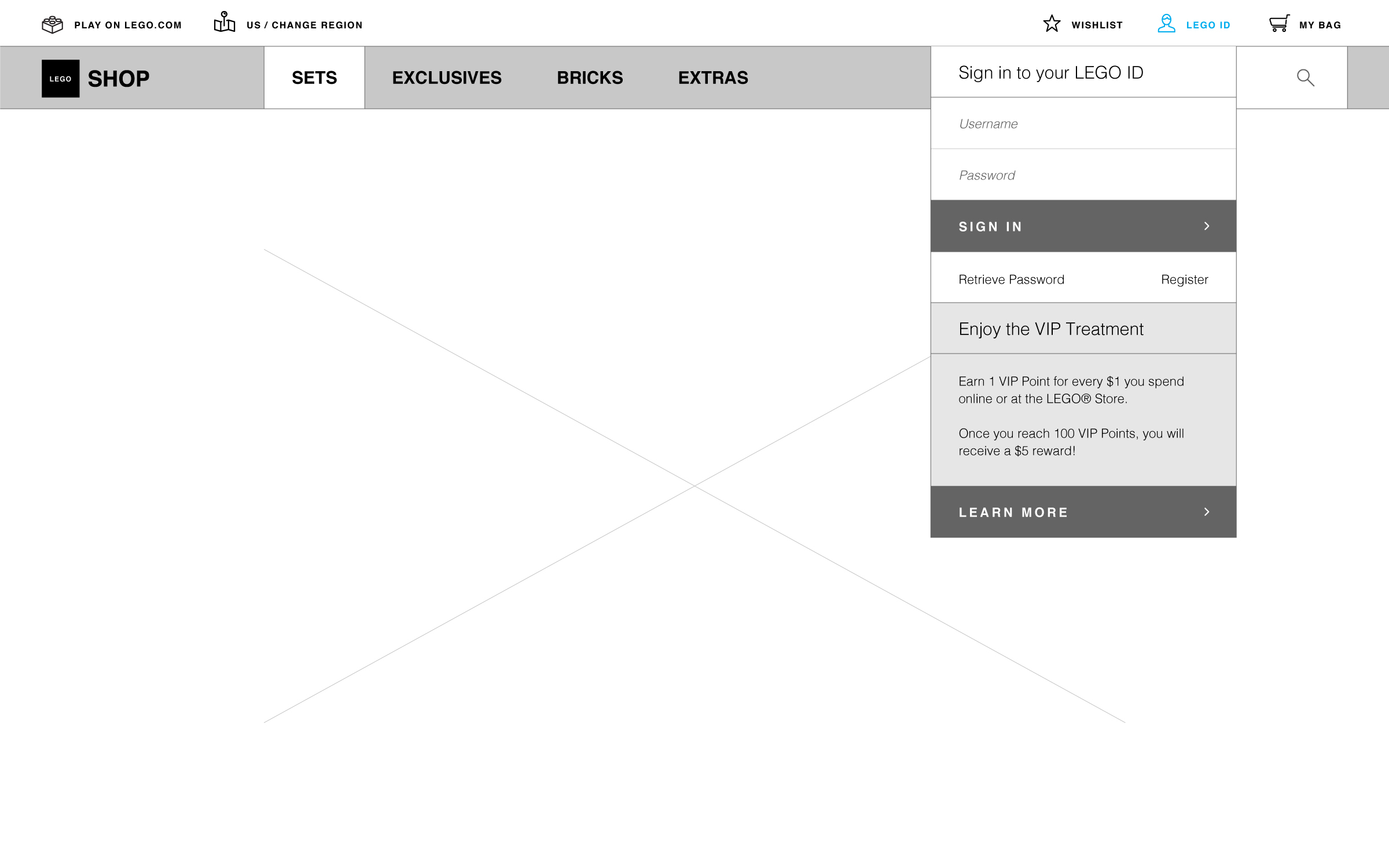Click the chevron arrow on Sign In
This screenshot has height=868, width=1389.
[x=1207, y=226]
